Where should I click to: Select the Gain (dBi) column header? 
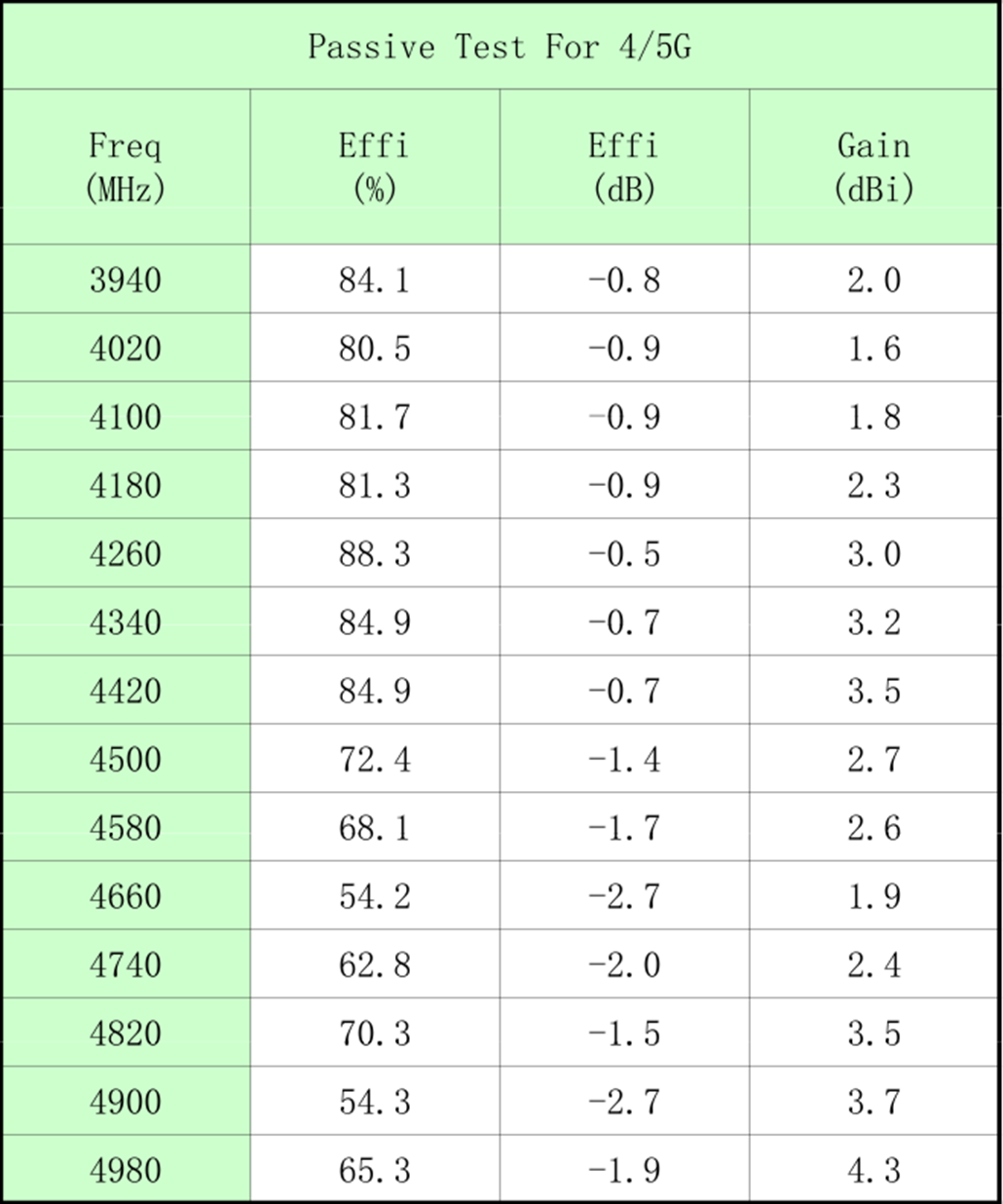pos(874,167)
